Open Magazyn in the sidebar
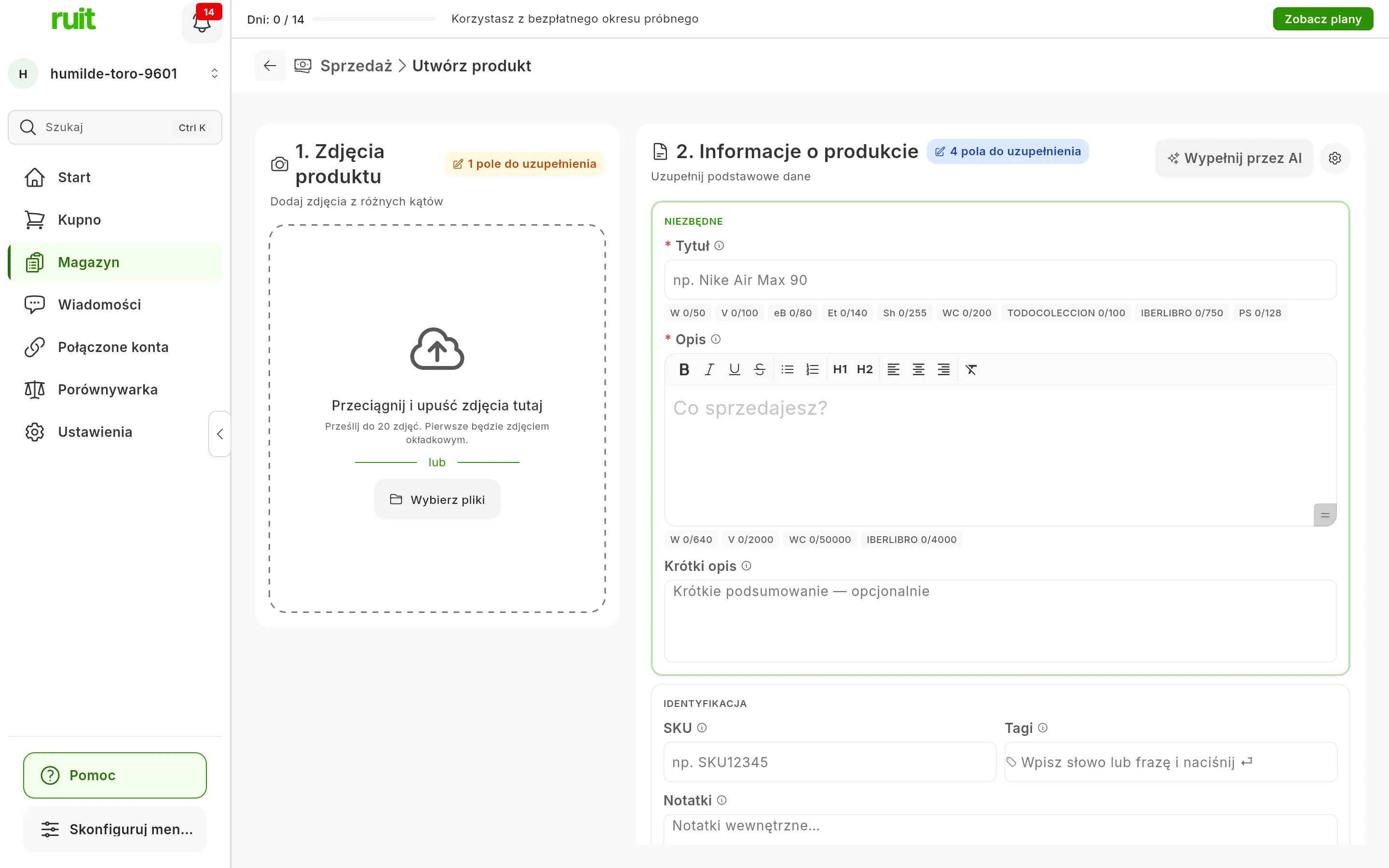 [x=115, y=262]
